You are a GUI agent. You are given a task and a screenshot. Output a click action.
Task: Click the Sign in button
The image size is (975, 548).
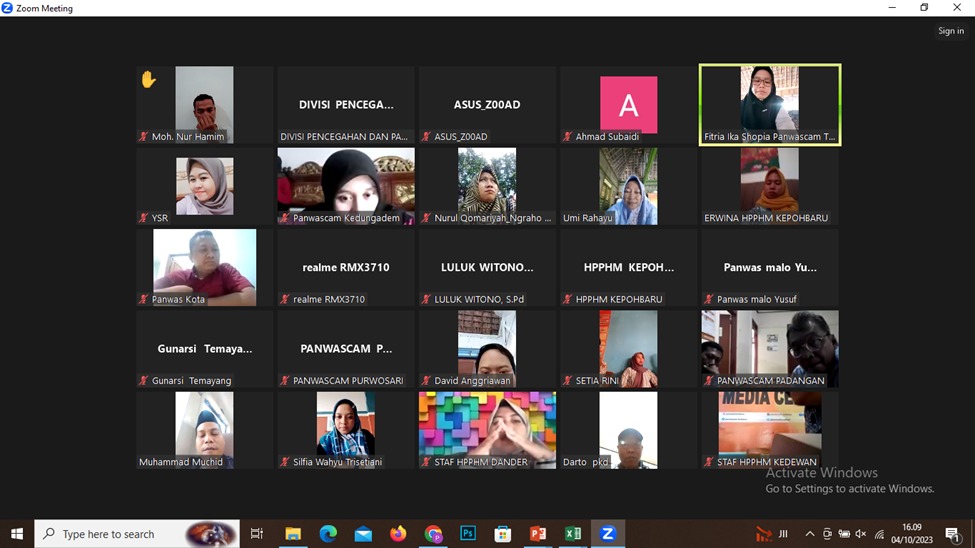(x=950, y=31)
